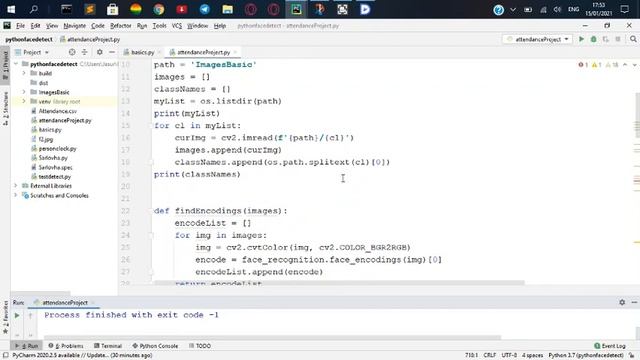Open the attendanceProject run configuration dropdown
Viewport: 640px width, 360px height.
click(538, 39)
